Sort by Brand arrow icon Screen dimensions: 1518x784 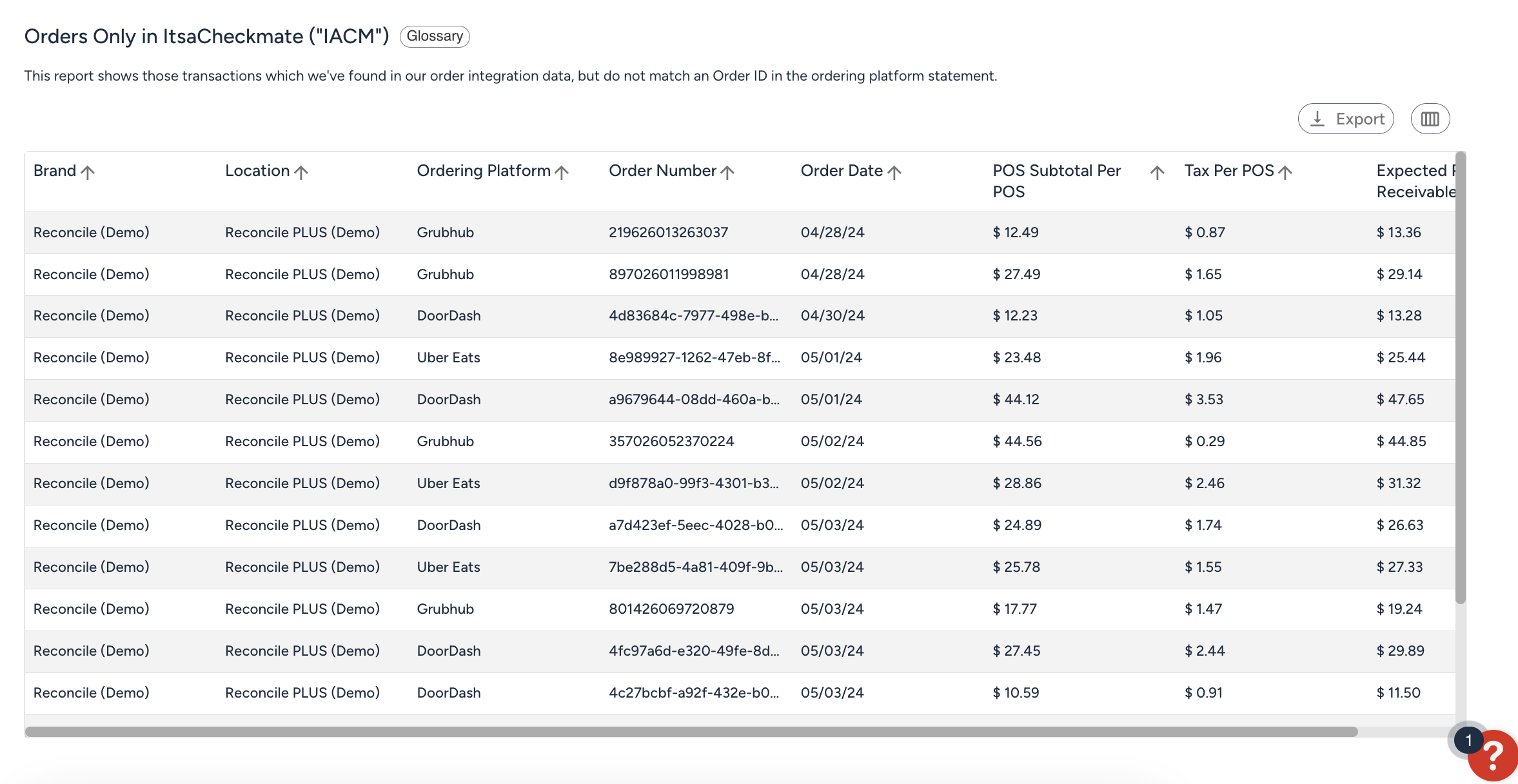(88, 171)
